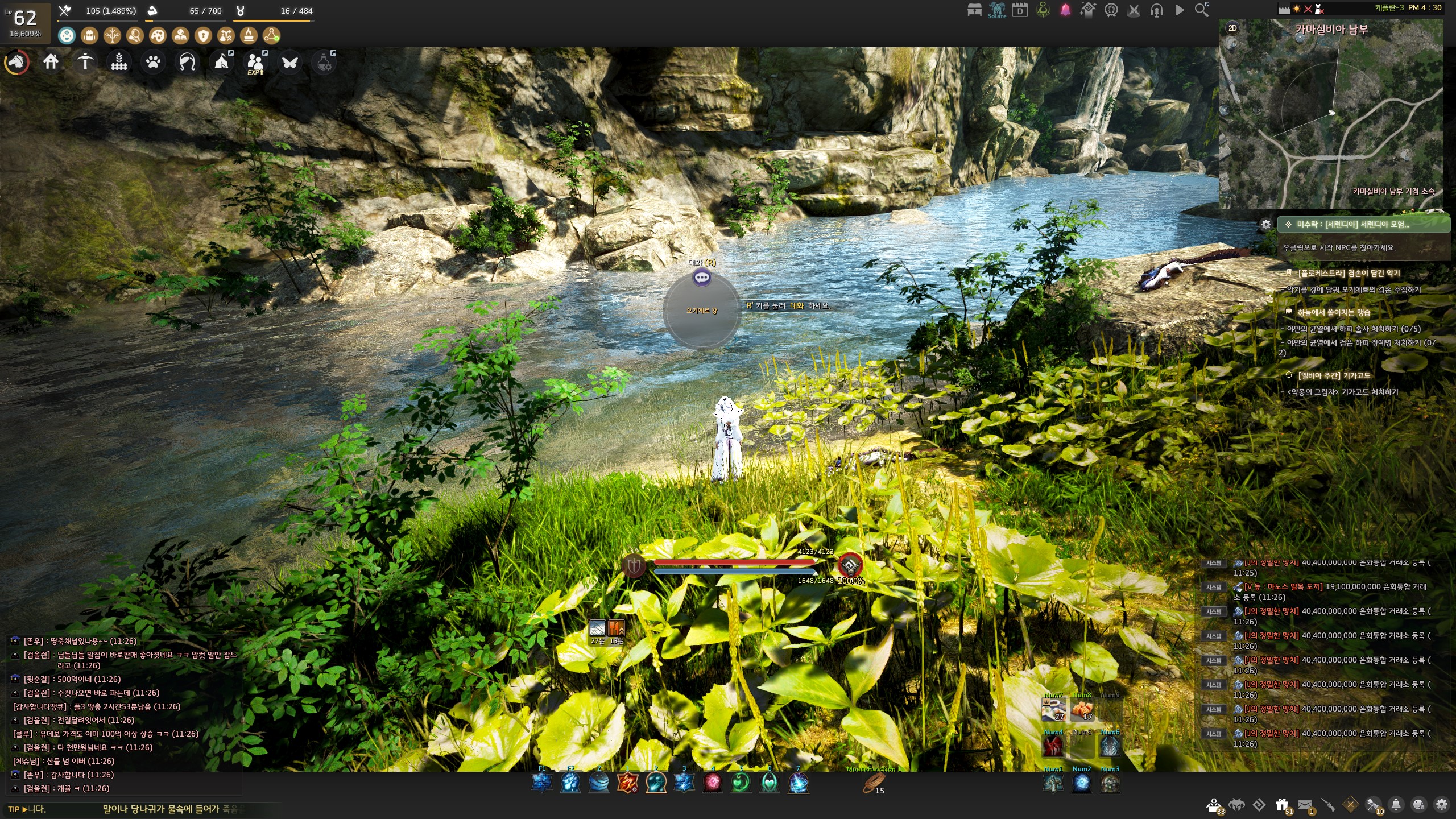Open the pet paw icon
Screen dimensions: 1456x819
coord(153,61)
